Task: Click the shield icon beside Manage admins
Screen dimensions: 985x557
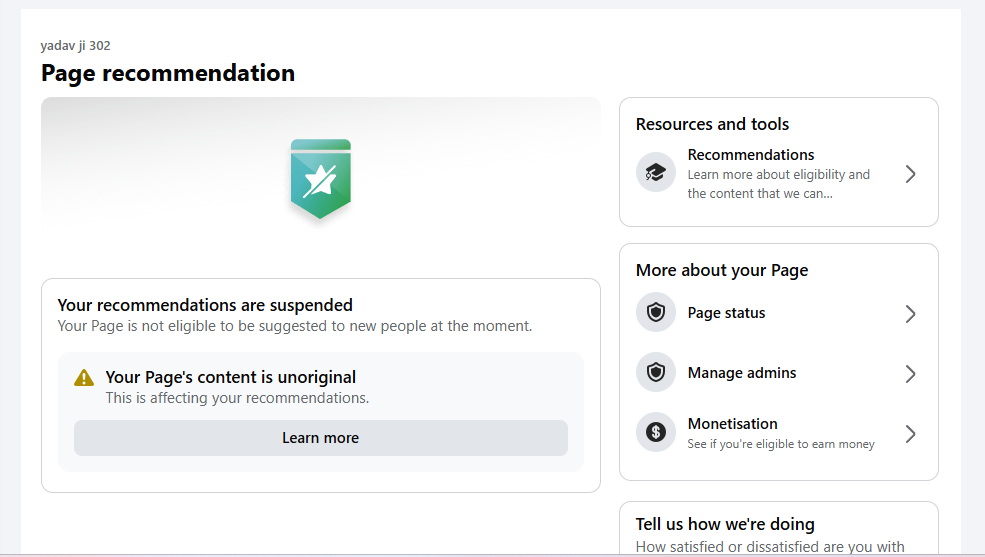Action: point(656,373)
